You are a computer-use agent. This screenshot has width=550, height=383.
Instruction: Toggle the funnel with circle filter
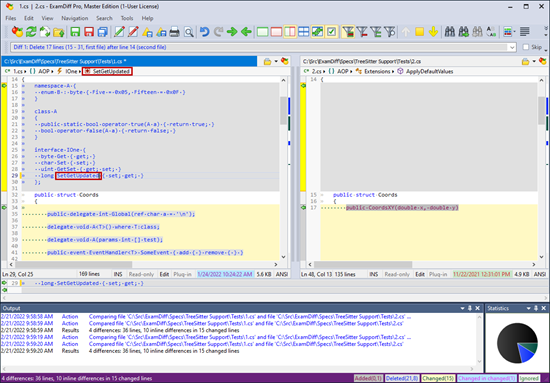[389, 32]
